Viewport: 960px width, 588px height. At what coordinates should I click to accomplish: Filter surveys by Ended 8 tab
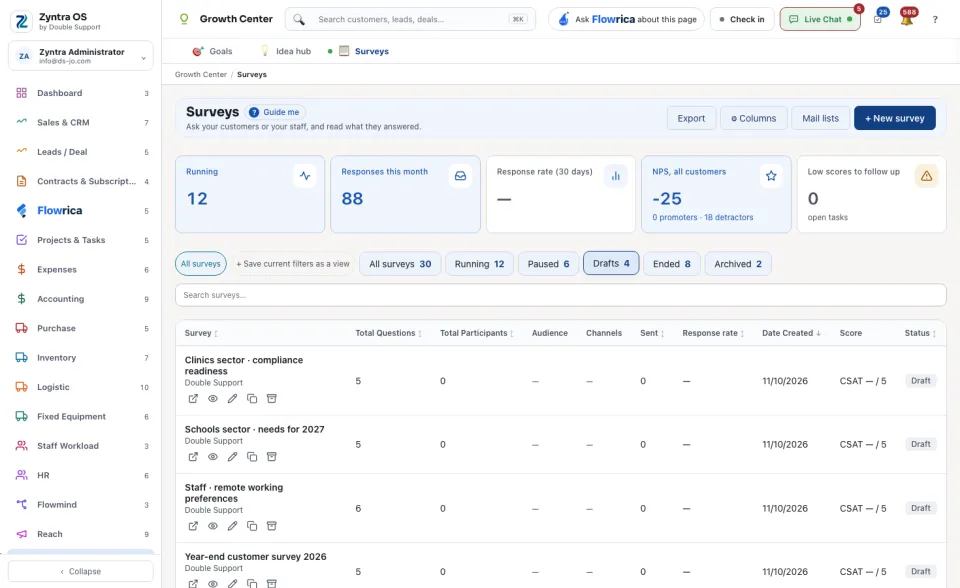[x=672, y=264]
